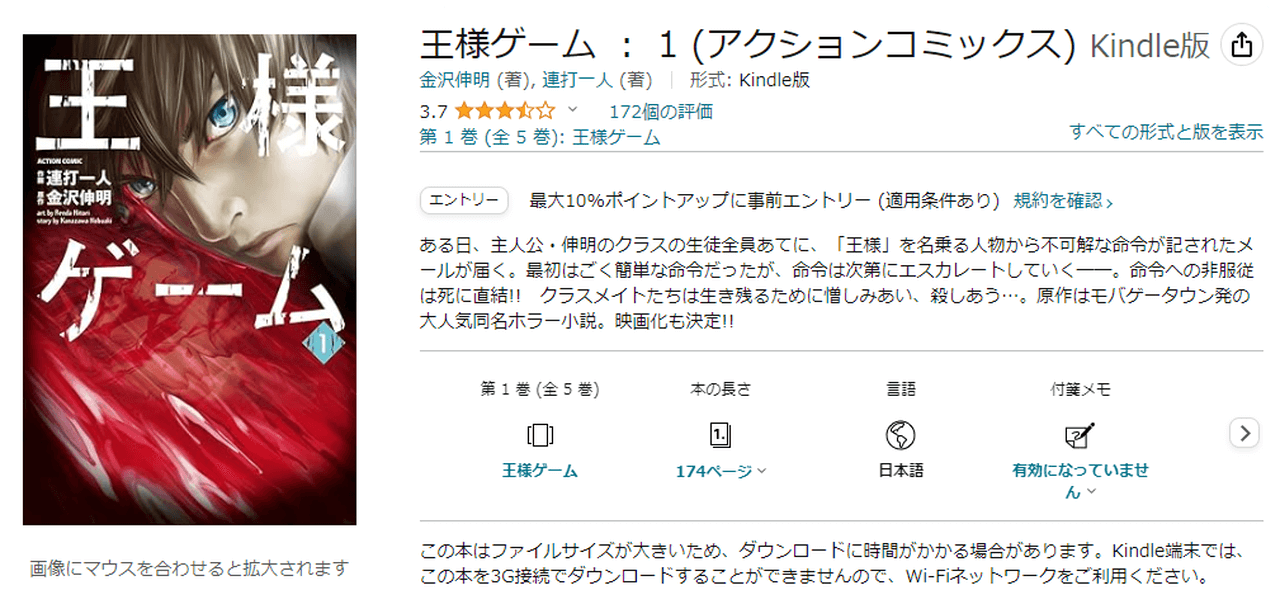Image resolution: width=1280 pixels, height=590 pixels.
Task: Open the 172個の評価 reviews link
Action: (x=661, y=111)
